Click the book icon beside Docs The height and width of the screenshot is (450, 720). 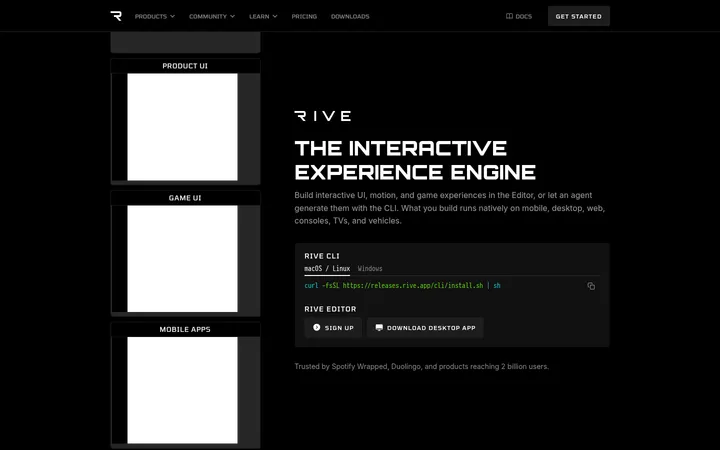[509, 16]
